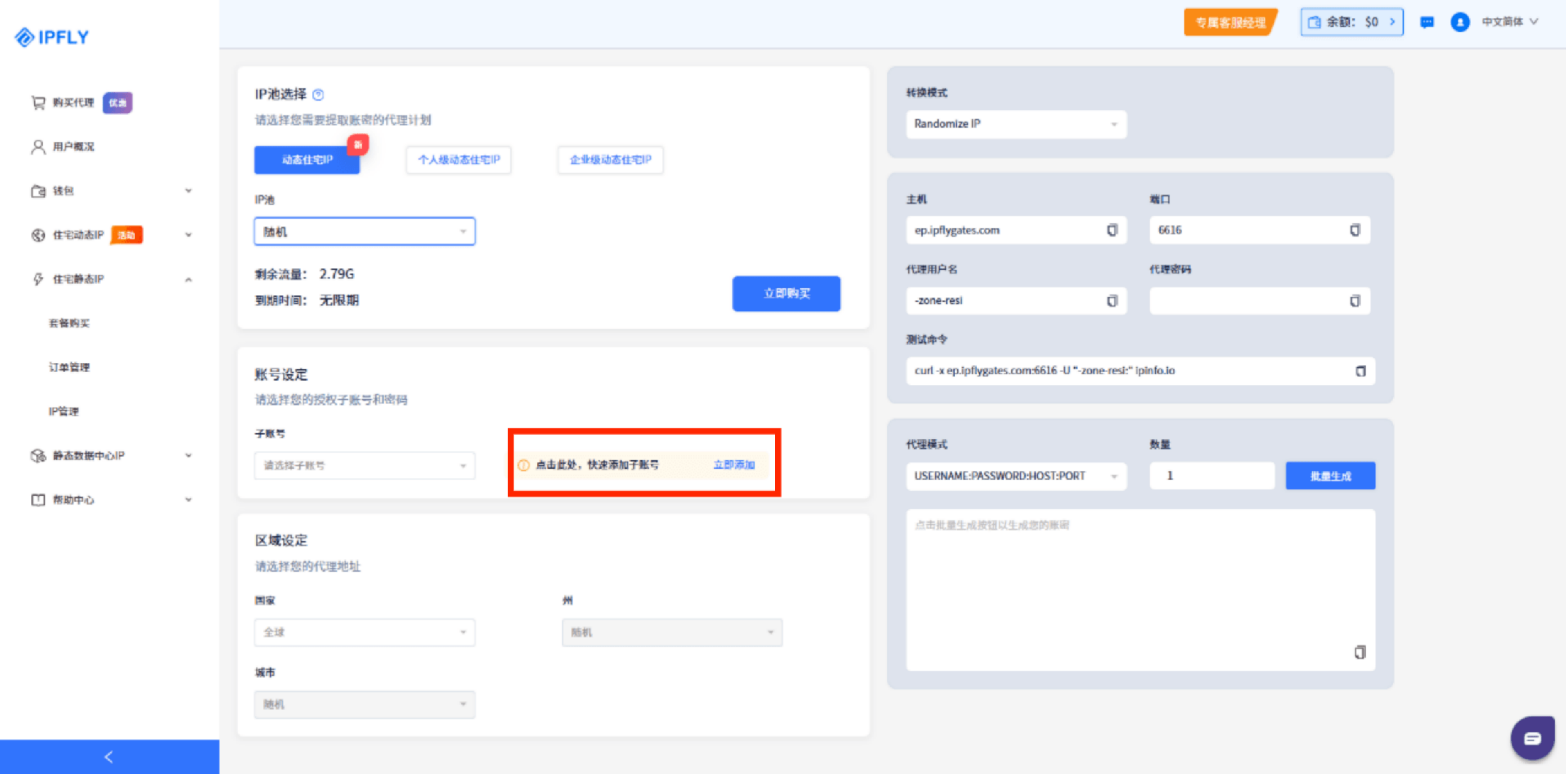This screenshot has width=1568, height=775.
Task: Open the IP池 随机 dropdown
Action: pyautogui.click(x=365, y=231)
